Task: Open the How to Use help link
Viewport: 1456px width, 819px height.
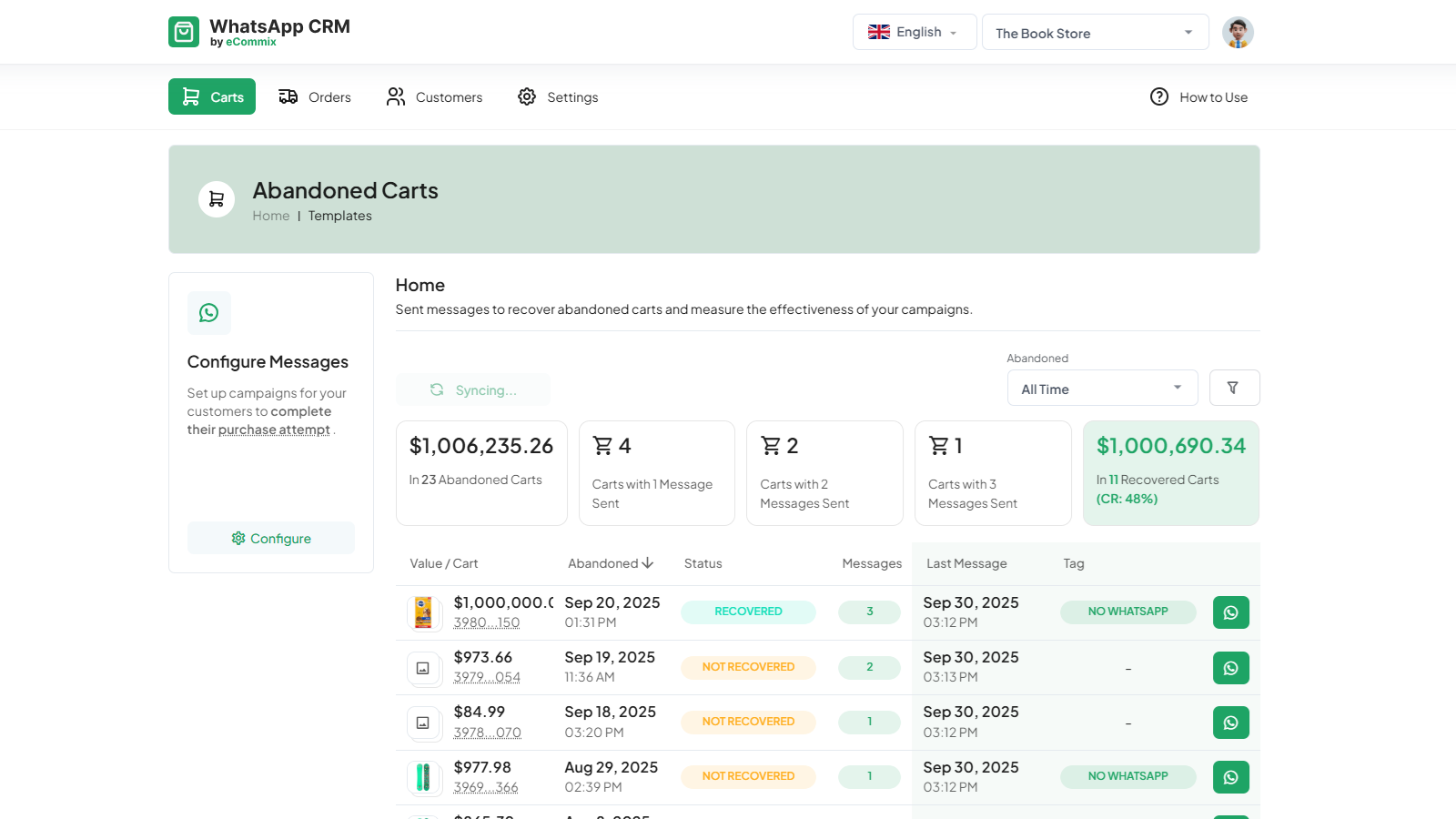Action: pyautogui.click(x=1198, y=97)
